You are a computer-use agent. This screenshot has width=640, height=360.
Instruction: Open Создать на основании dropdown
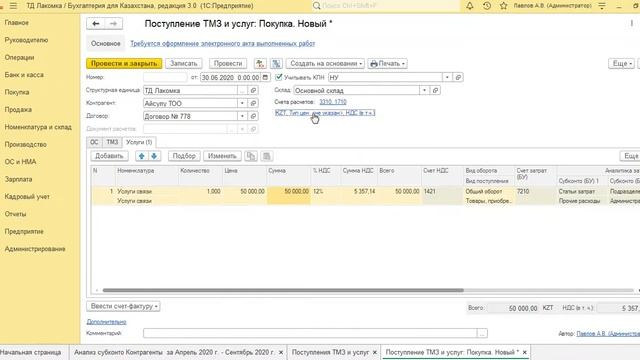pos(326,64)
